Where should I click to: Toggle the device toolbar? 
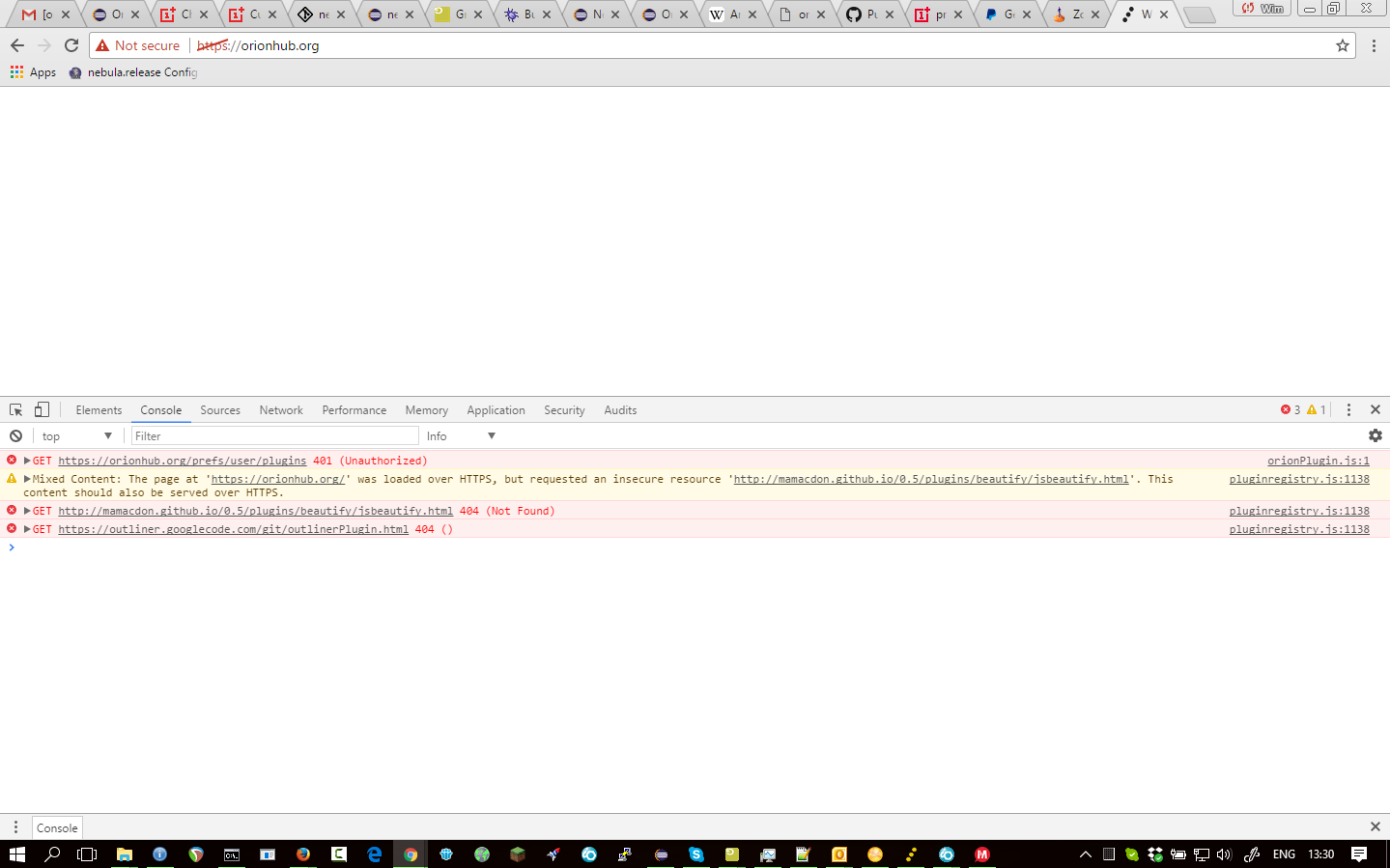pos(41,409)
